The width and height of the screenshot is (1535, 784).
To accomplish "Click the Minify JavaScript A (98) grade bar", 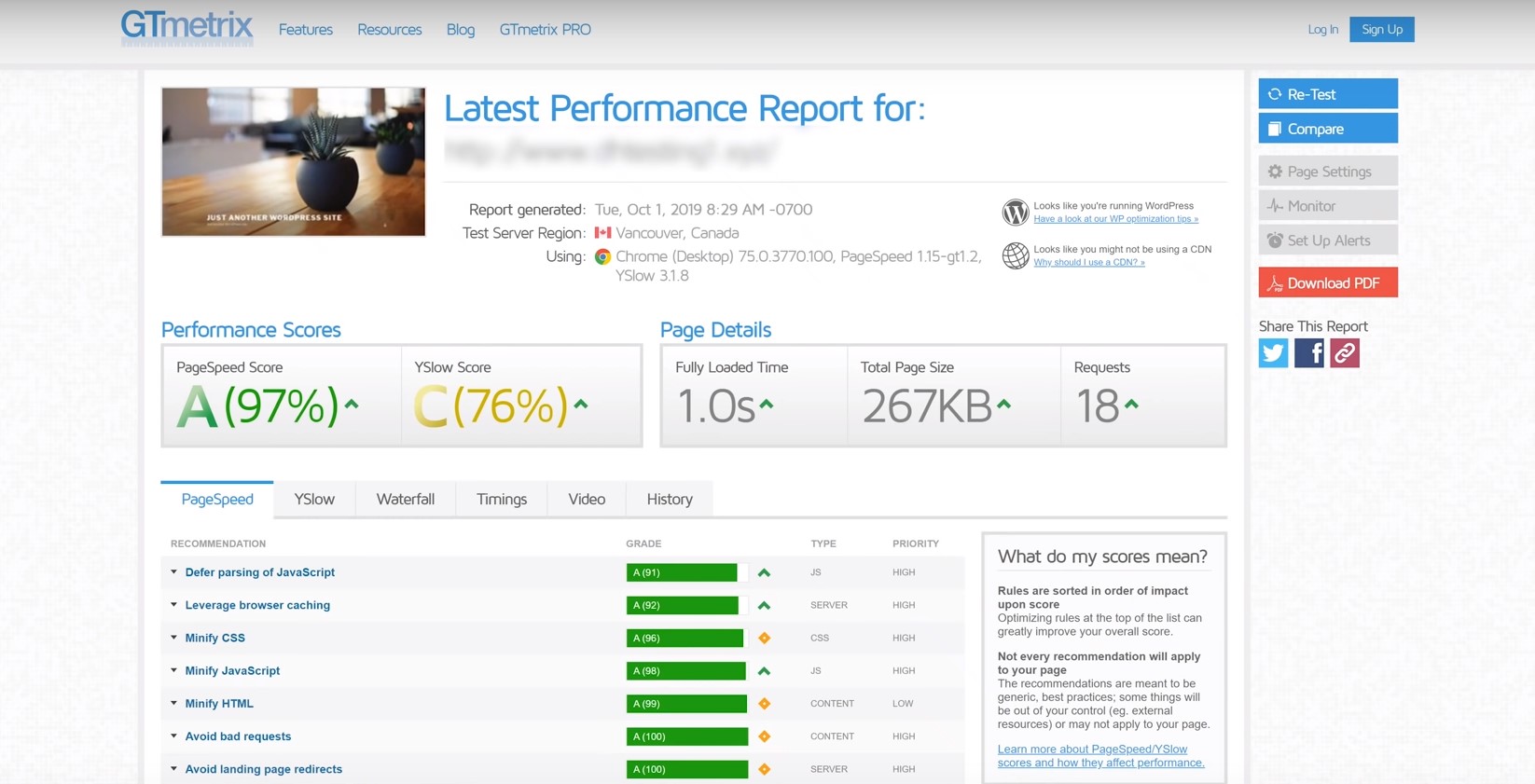I will coord(685,671).
